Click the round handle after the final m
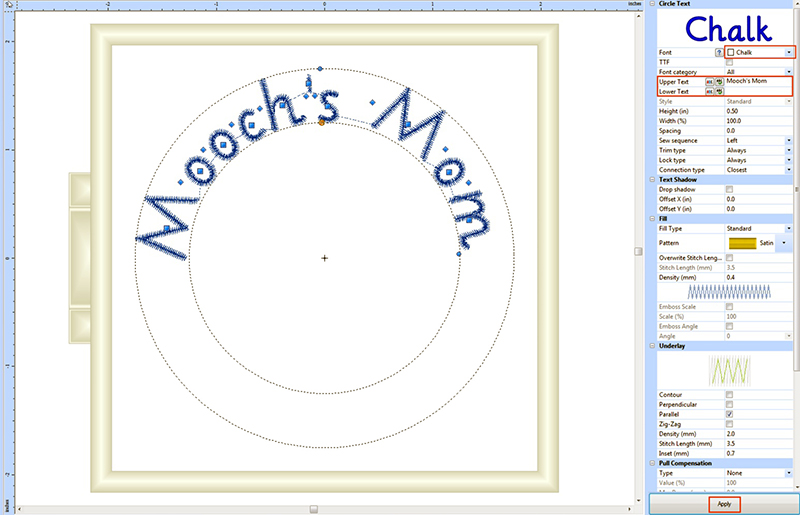 click(459, 254)
